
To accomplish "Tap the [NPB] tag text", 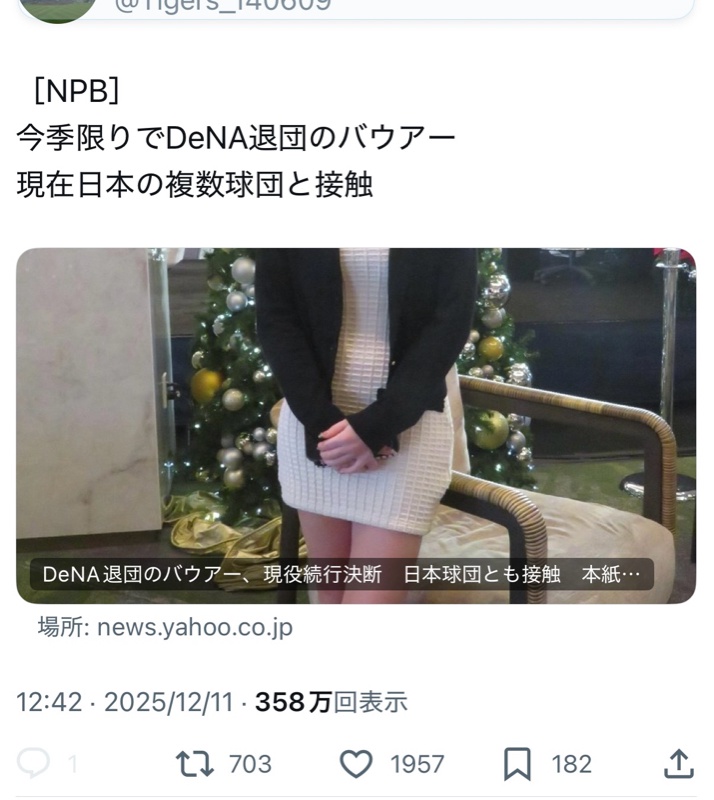I will click(x=77, y=91).
